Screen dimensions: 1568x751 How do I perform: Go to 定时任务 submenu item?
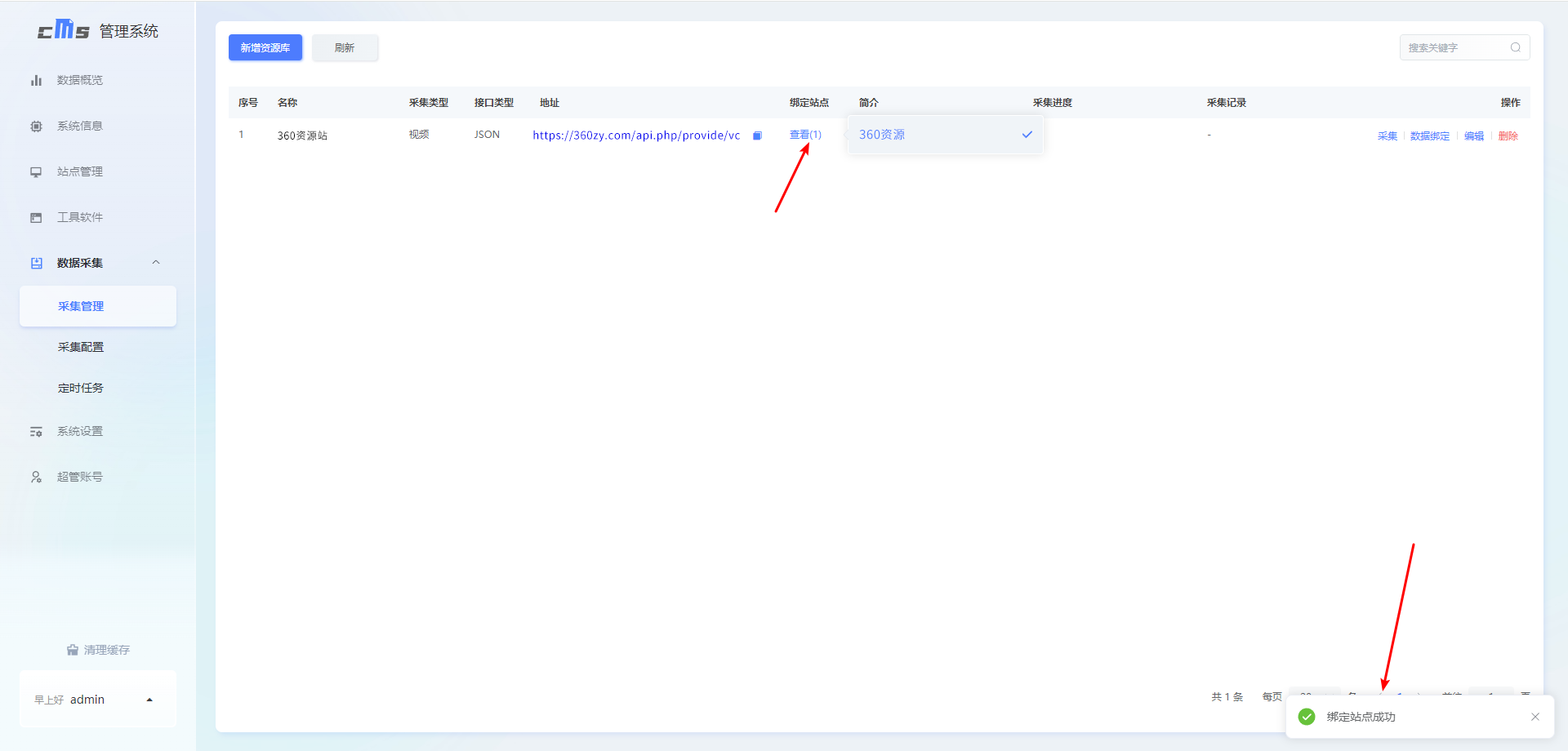pos(81,388)
